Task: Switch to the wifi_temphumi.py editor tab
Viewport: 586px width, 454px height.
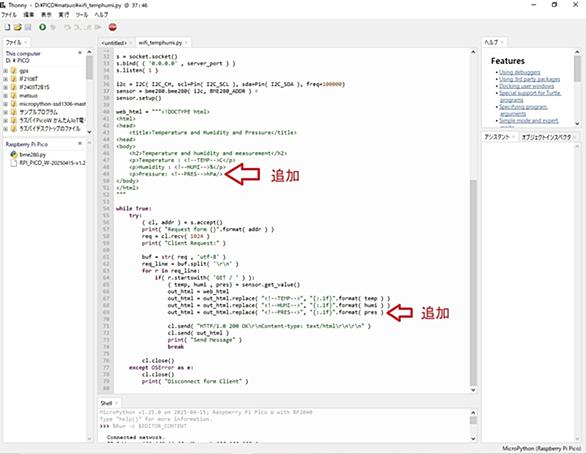Action: tap(160, 43)
